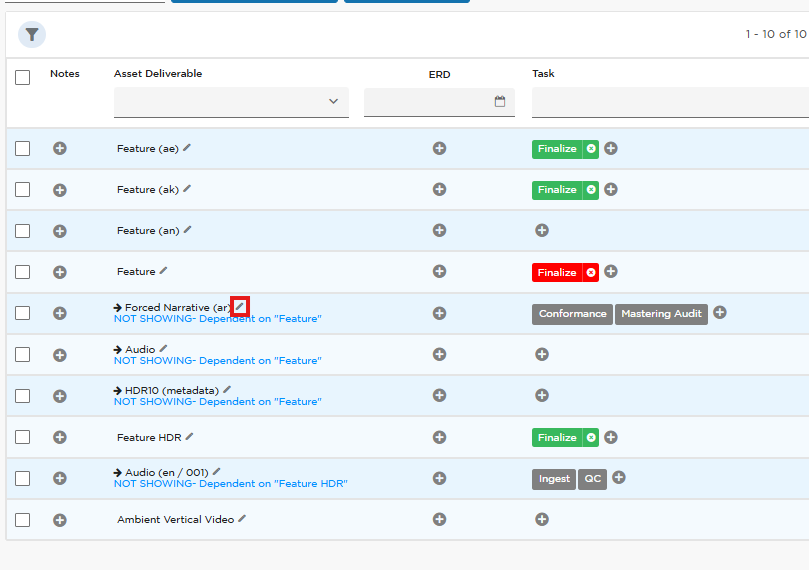The width and height of the screenshot is (809, 570).
Task: Check the plain Feature row checkbox
Action: 22,272
